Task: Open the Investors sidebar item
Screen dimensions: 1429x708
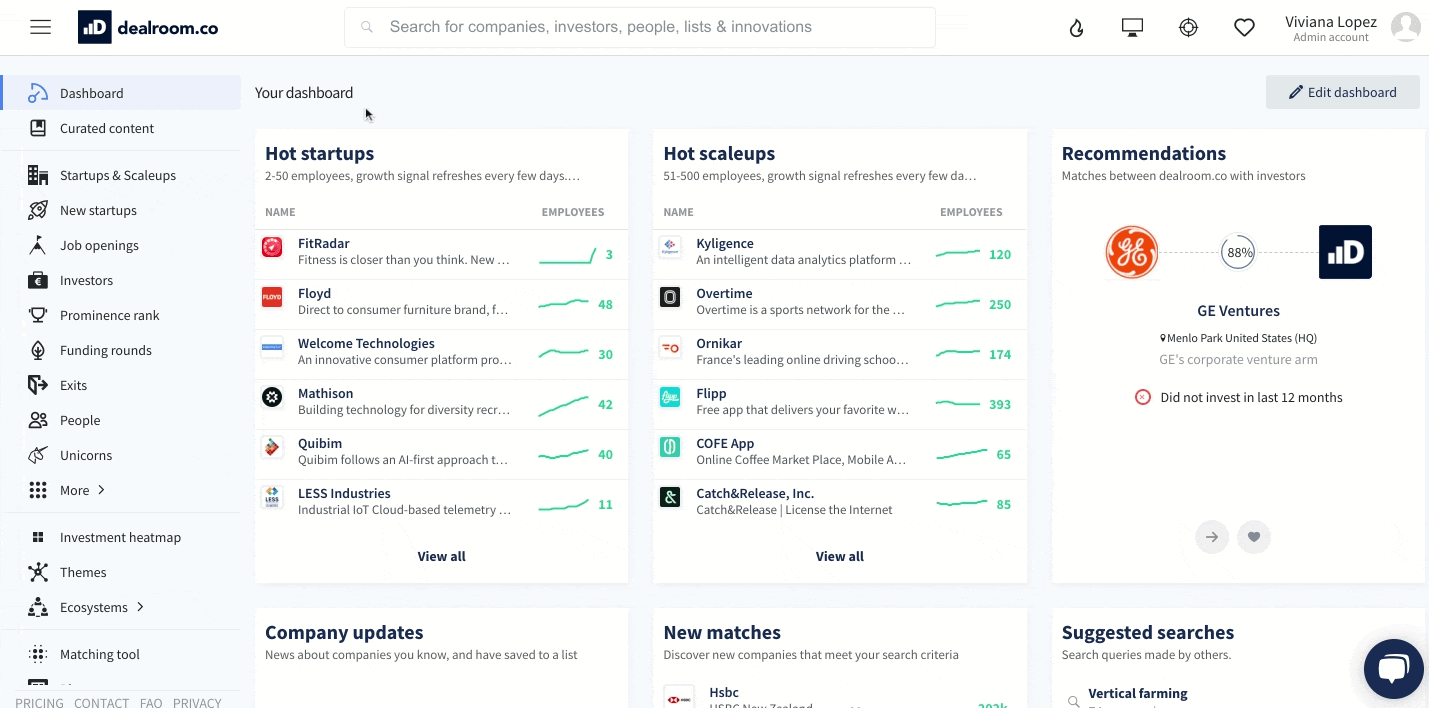Action: [86, 280]
